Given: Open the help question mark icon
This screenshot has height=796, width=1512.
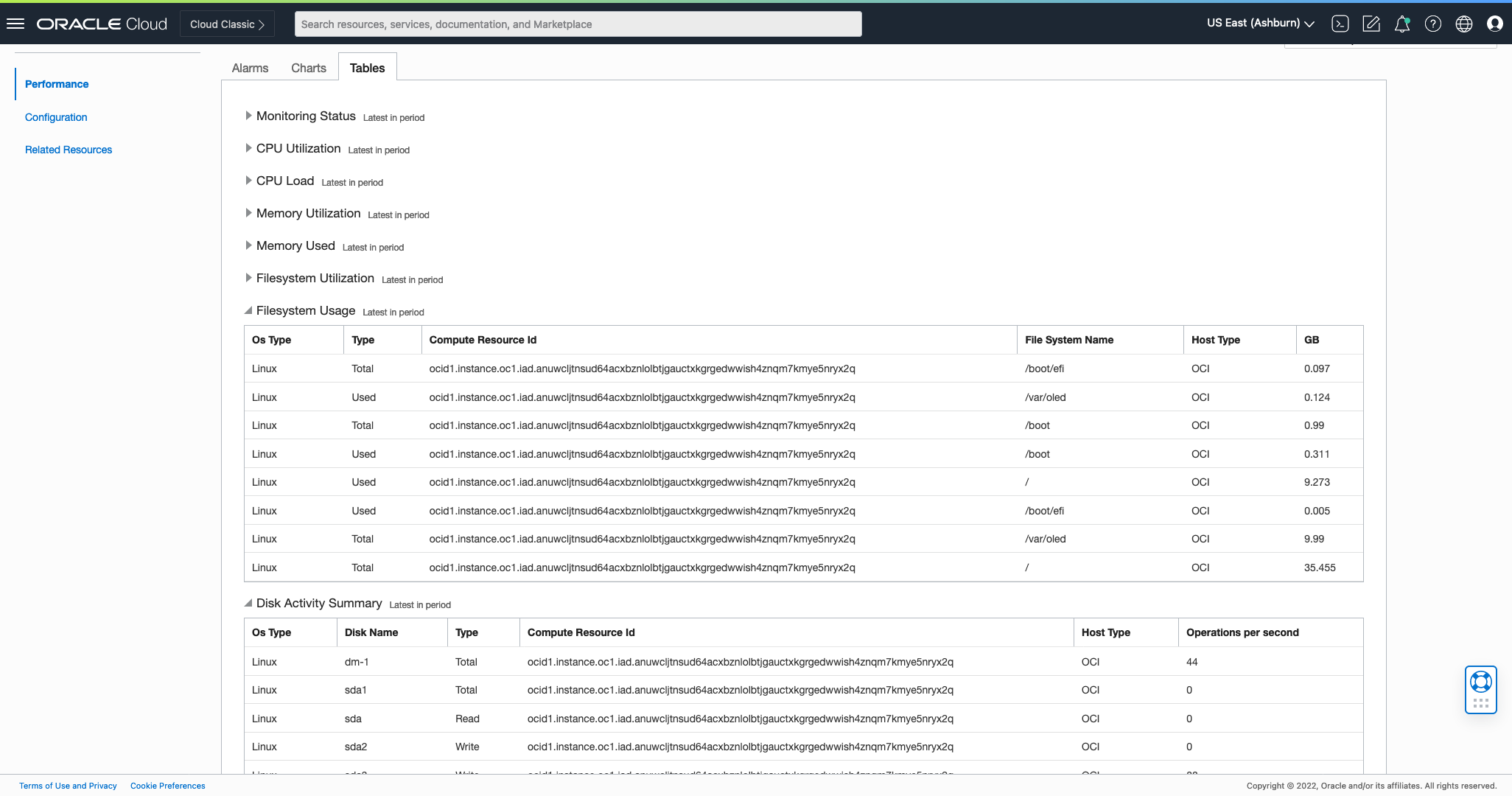Looking at the screenshot, I should [1433, 24].
